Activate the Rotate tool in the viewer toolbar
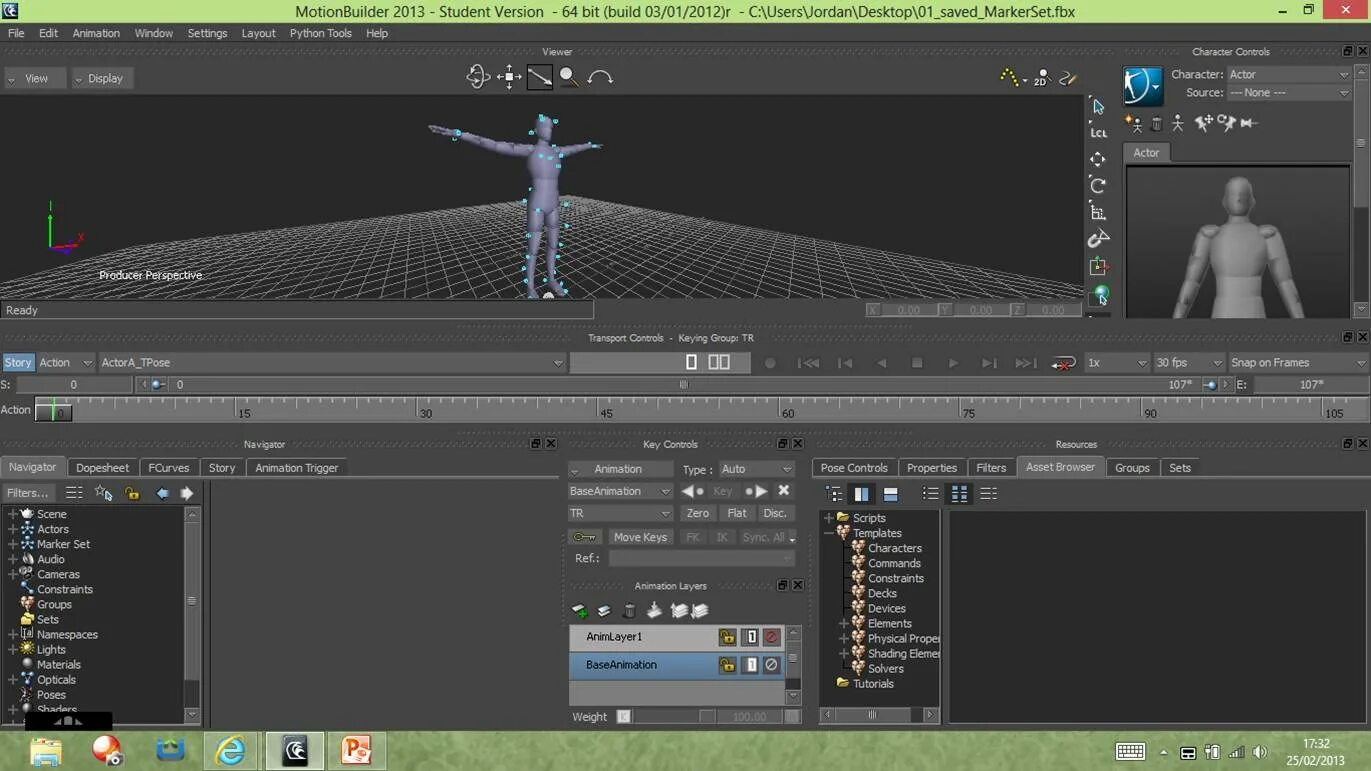 pyautogui.click(x=1098, y=185)
